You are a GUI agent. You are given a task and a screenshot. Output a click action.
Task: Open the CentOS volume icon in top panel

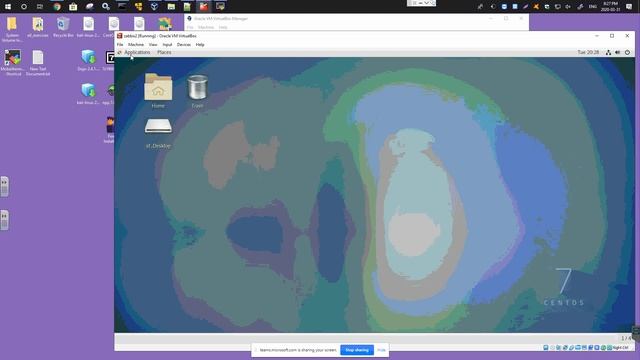(618, 52)
